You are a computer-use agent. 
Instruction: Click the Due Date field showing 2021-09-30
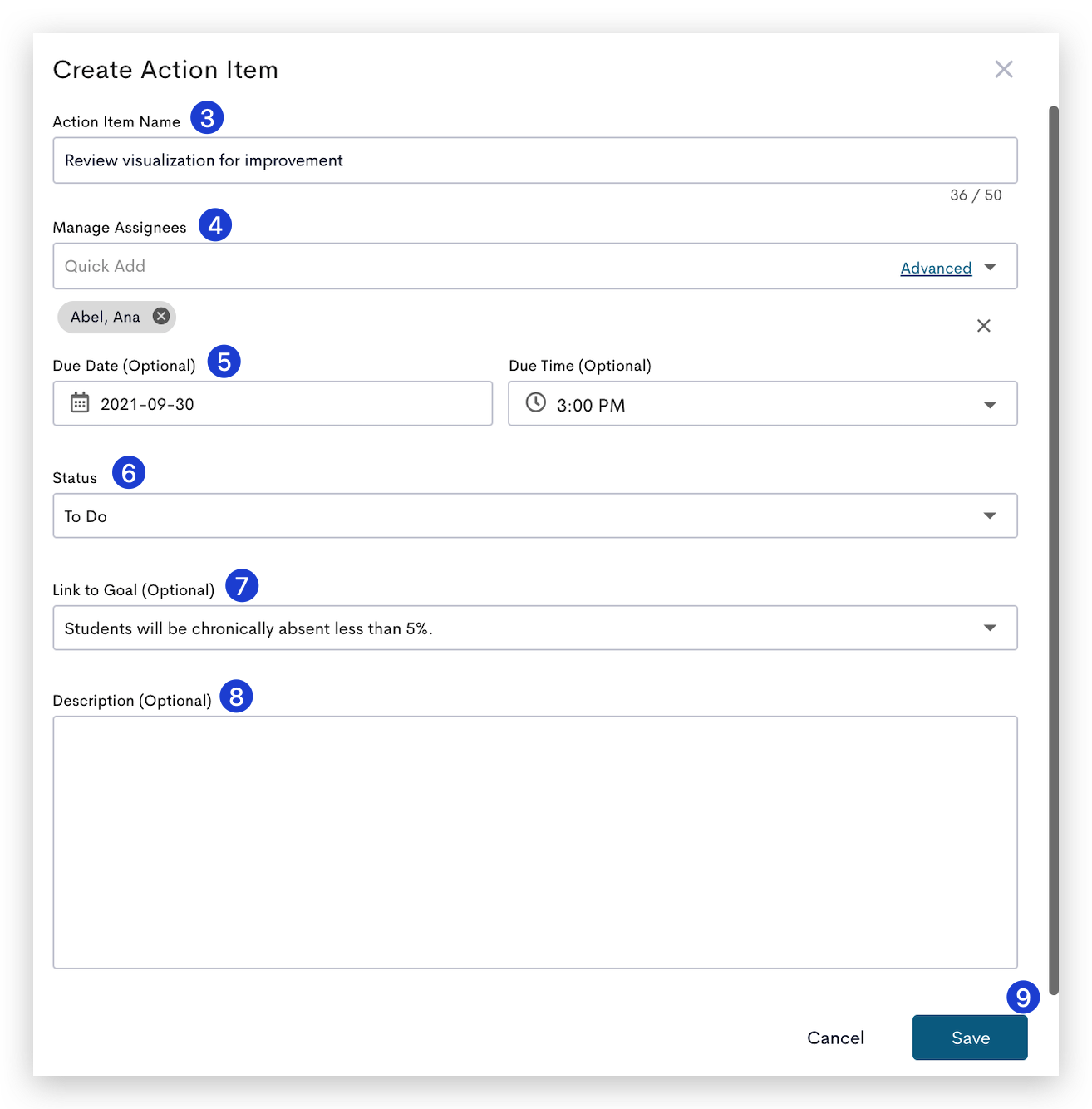(273, 404)
